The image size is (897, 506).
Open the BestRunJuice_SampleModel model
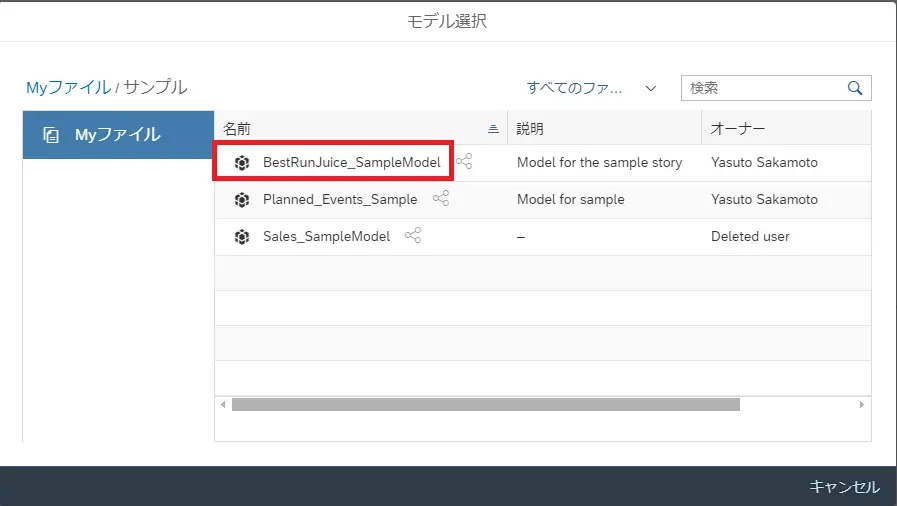point(351,162)
